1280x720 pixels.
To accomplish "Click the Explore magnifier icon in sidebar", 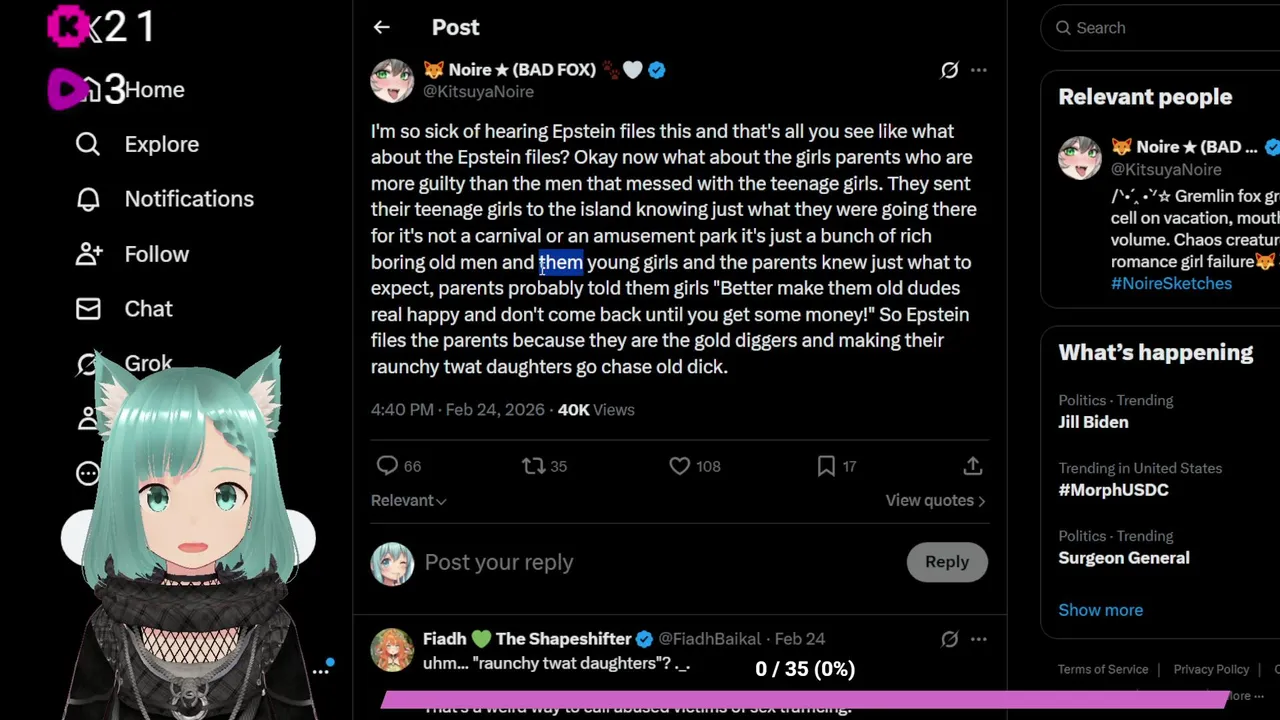I will coord(88,145).
